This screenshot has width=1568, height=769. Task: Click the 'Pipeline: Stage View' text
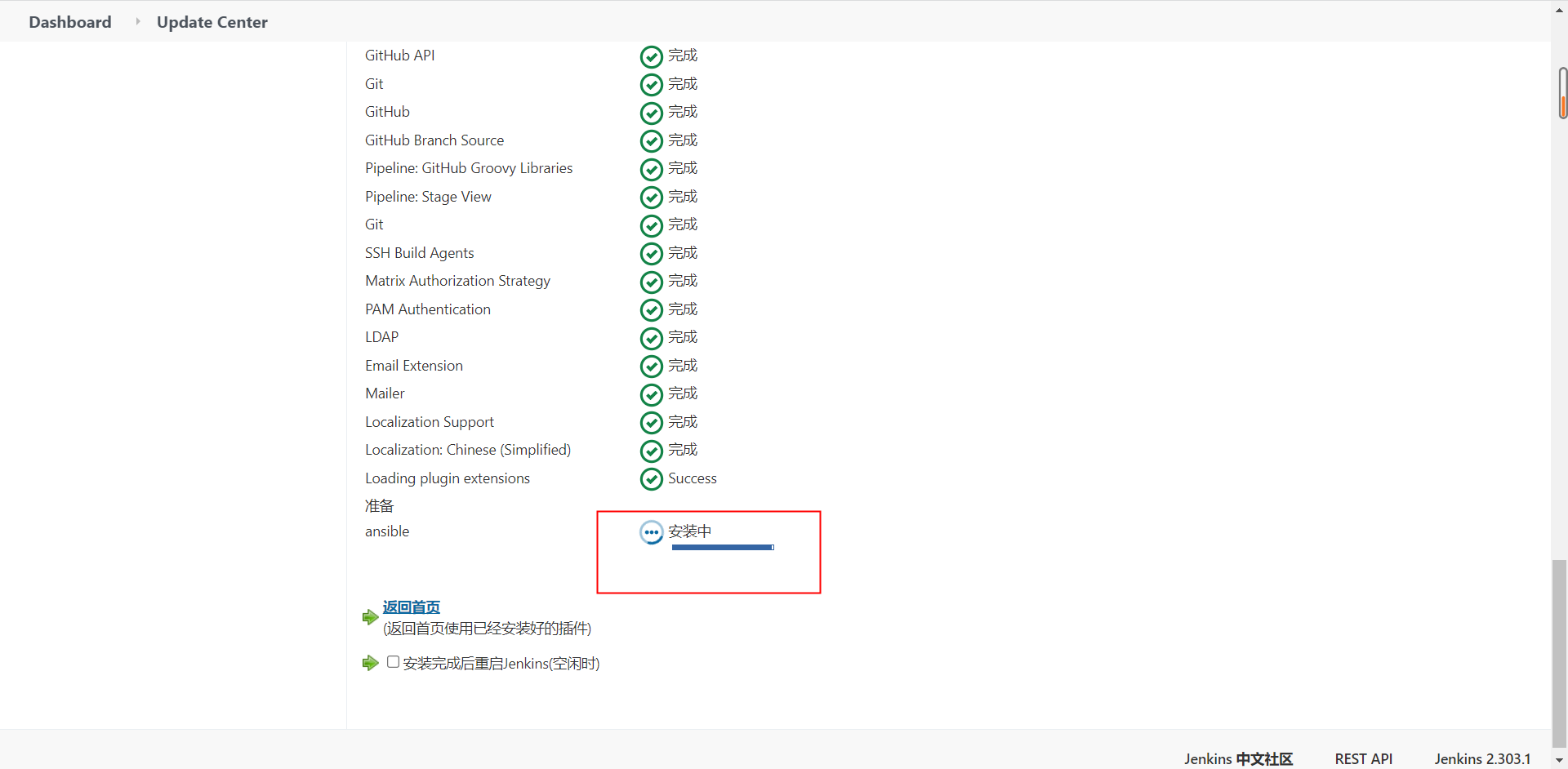coord(428,197)
